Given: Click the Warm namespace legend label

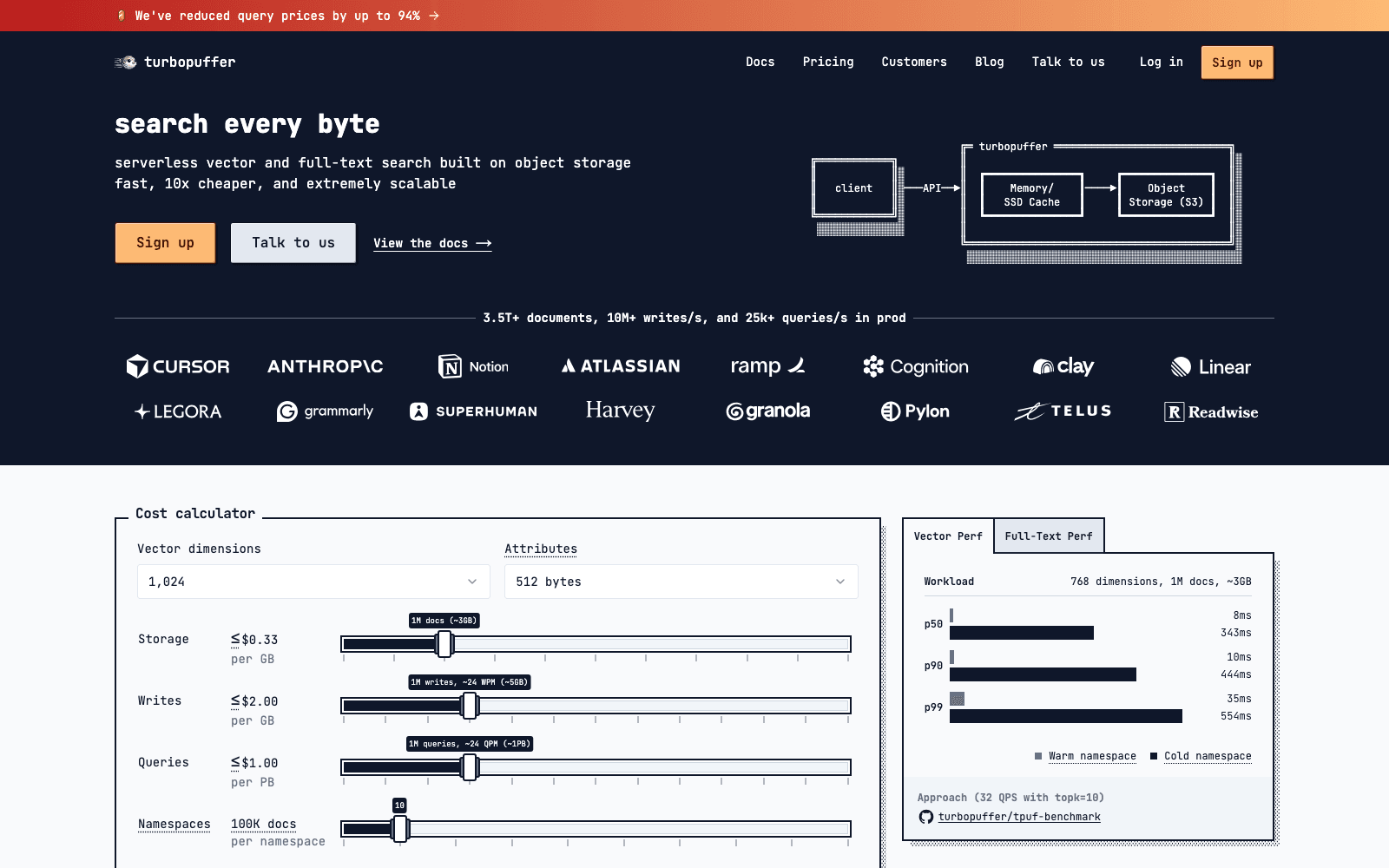Looking at the screenshot, I should pyautogui.click(x=1092, y=756).
